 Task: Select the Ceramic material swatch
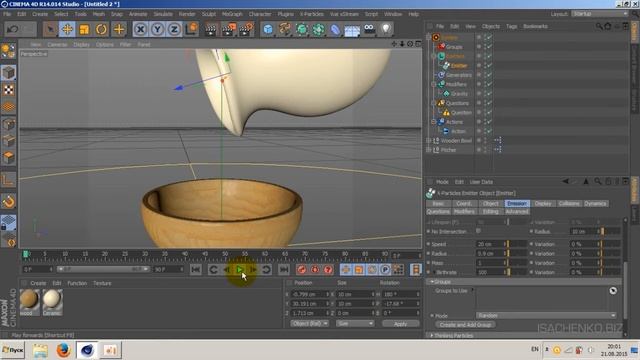(52, 302)
